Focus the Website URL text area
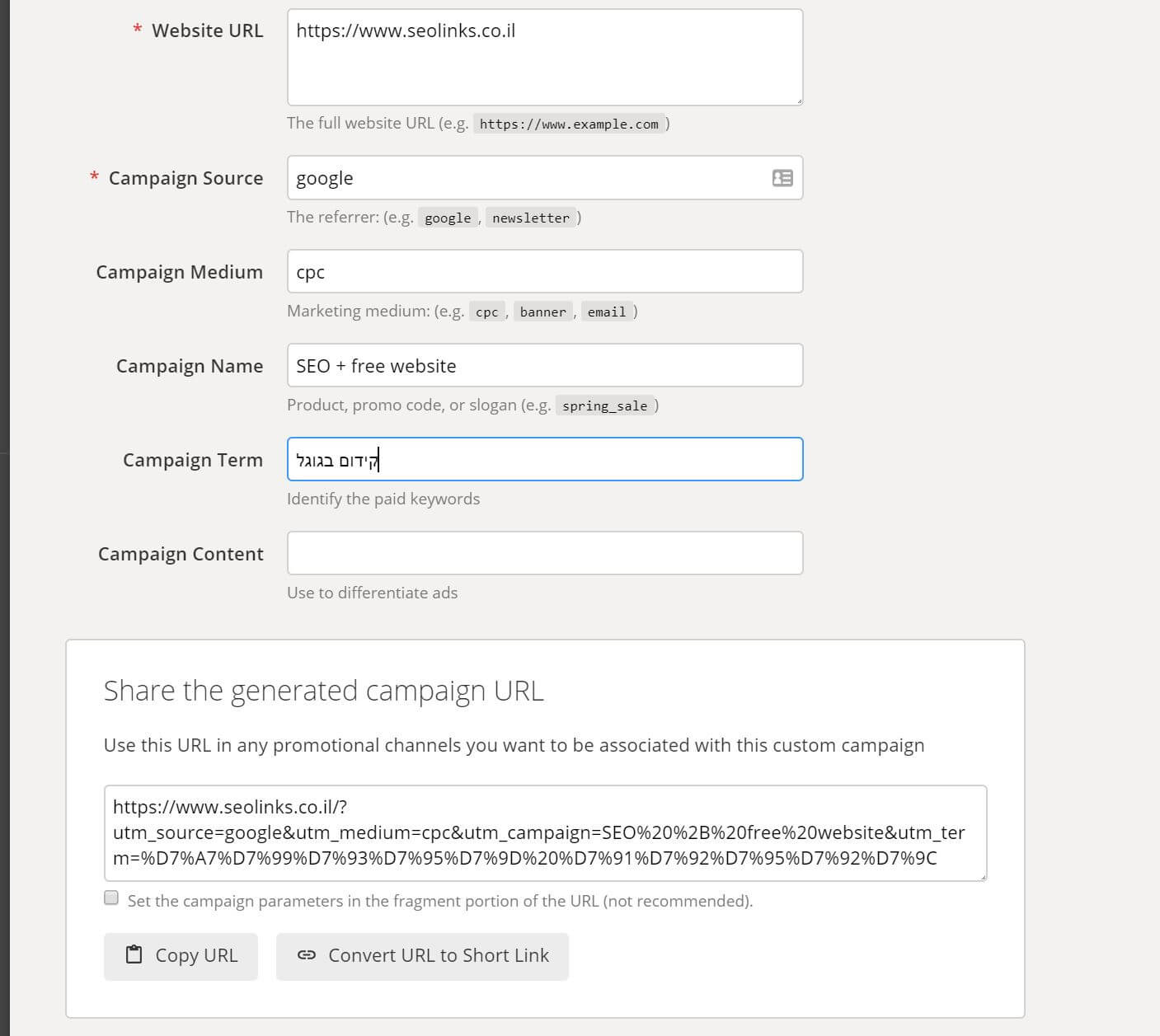The height and width of the screenshot is (1036, 1160). [x=545, y=58]
